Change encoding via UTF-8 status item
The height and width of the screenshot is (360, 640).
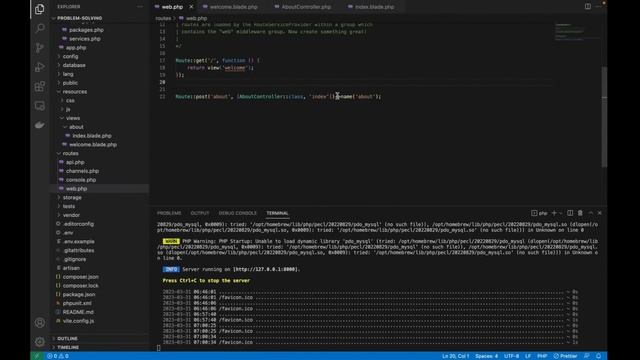tap(511, 356)
